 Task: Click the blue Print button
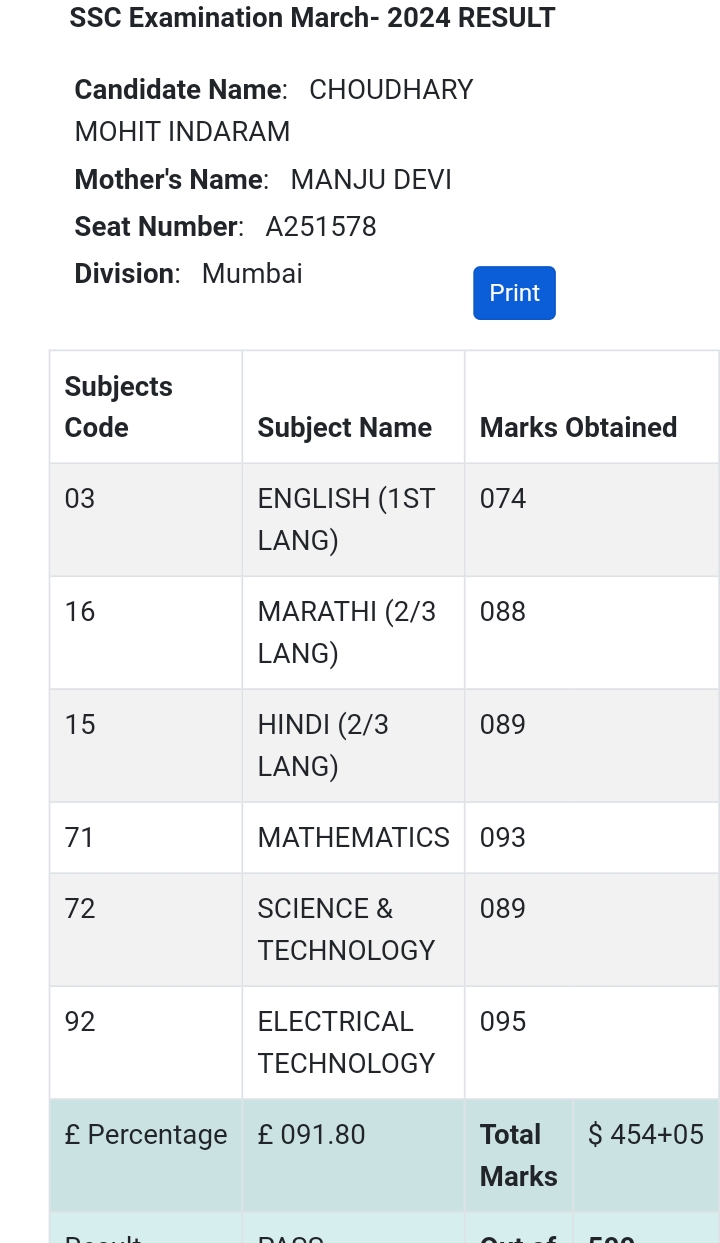[x=514, y=293]
